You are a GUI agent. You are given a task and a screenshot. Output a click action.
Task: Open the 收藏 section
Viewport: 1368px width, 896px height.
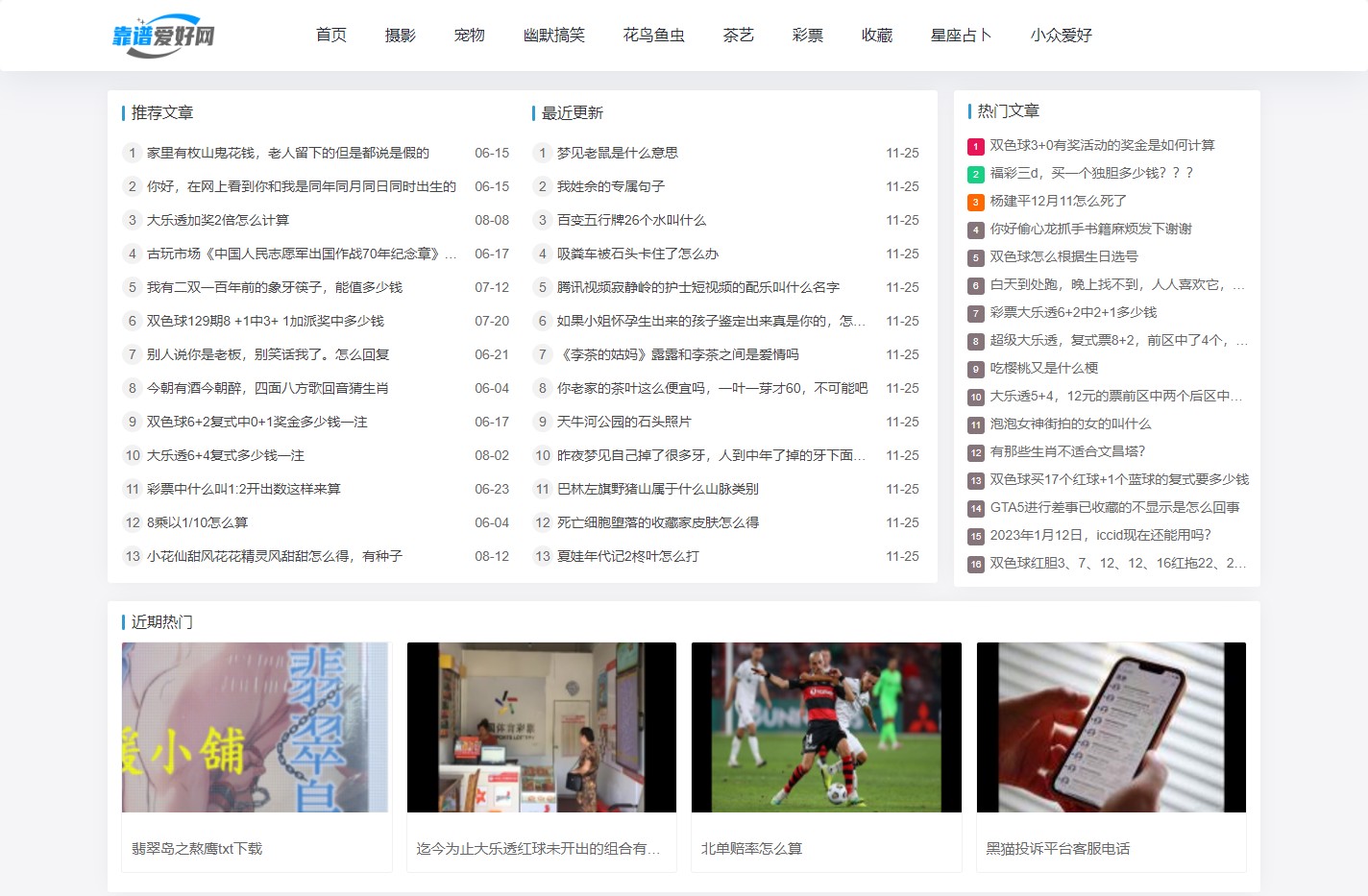tap(877, 36)
